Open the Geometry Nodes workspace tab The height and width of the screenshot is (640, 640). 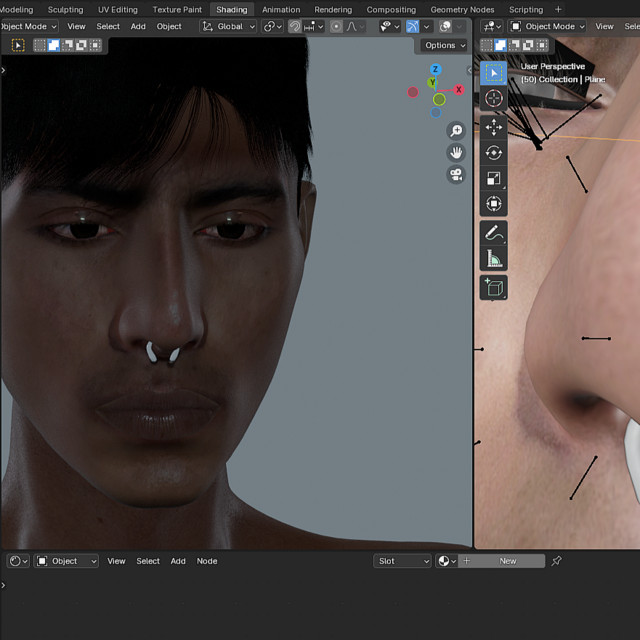462,9
